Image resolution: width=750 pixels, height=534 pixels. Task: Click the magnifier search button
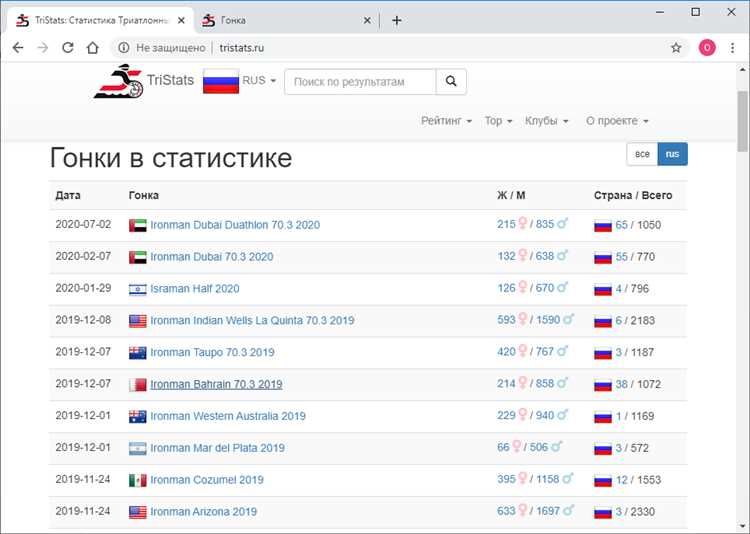pos(451,82)
